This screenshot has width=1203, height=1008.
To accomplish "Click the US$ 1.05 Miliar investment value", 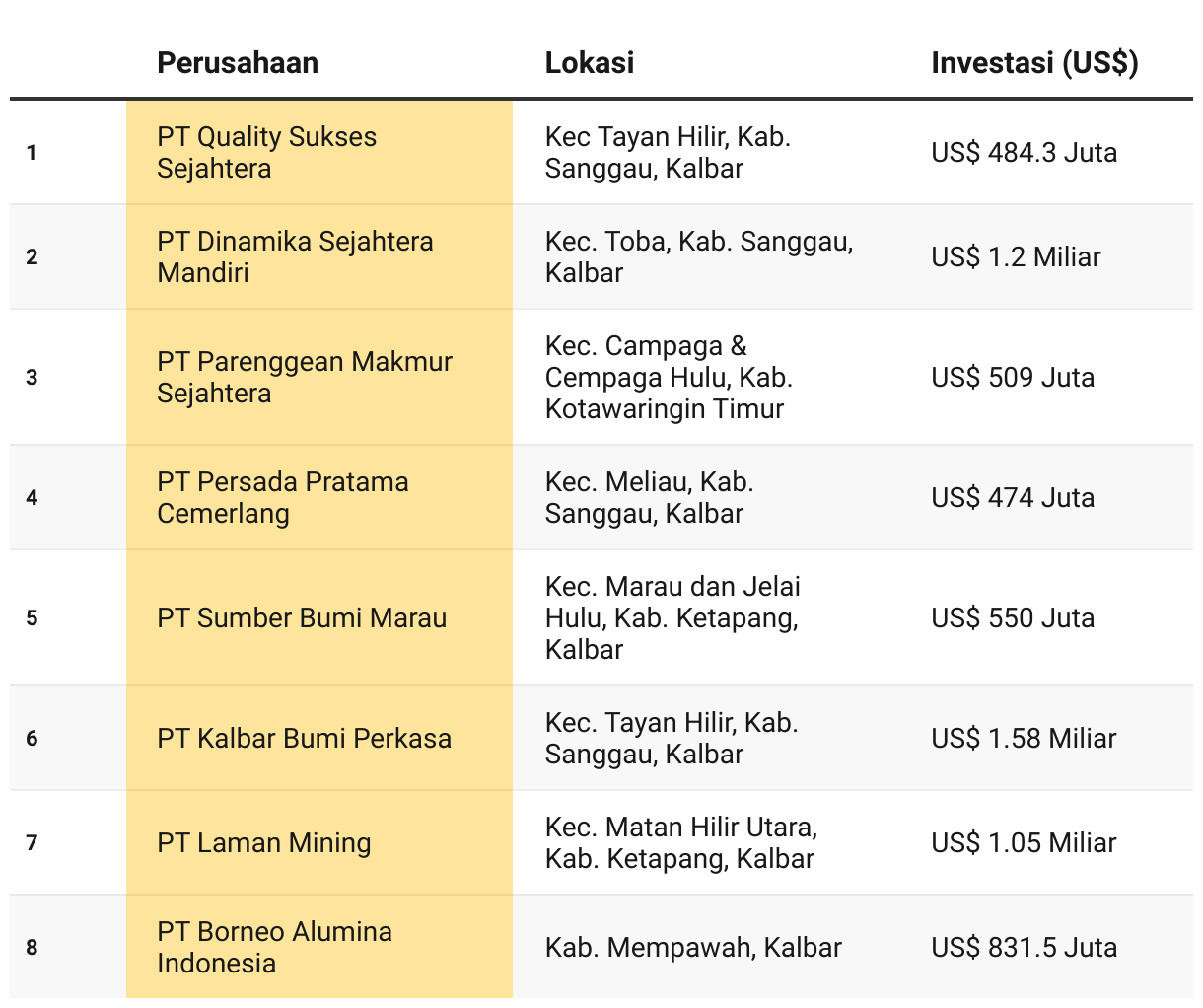I will 1024,843.
